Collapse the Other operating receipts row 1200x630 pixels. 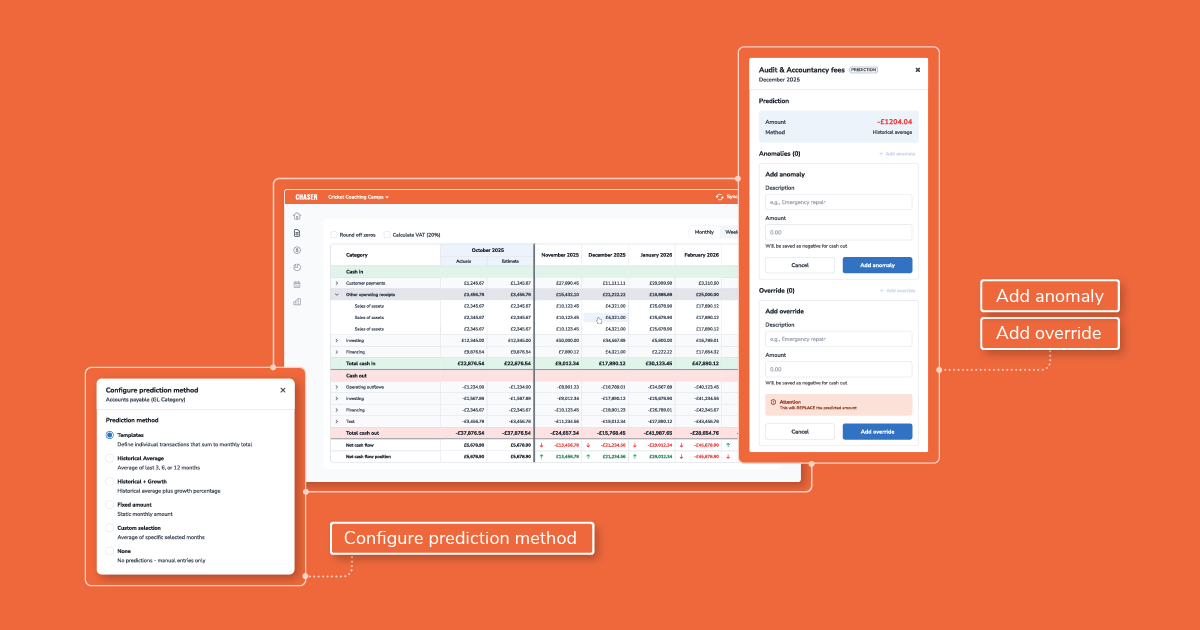click(336, 295)
